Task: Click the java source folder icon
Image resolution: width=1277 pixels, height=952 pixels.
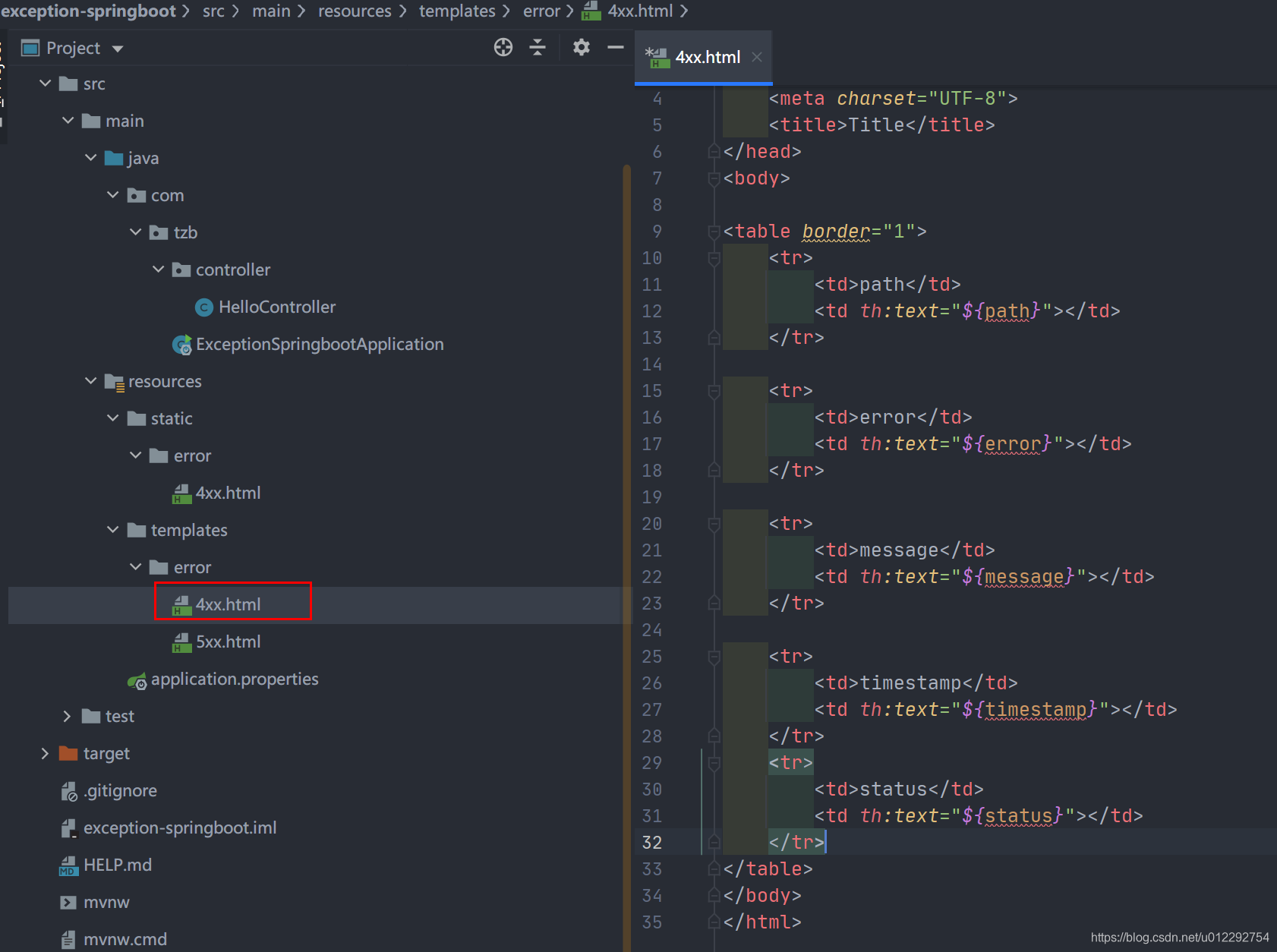Action: tap(114, 158)
